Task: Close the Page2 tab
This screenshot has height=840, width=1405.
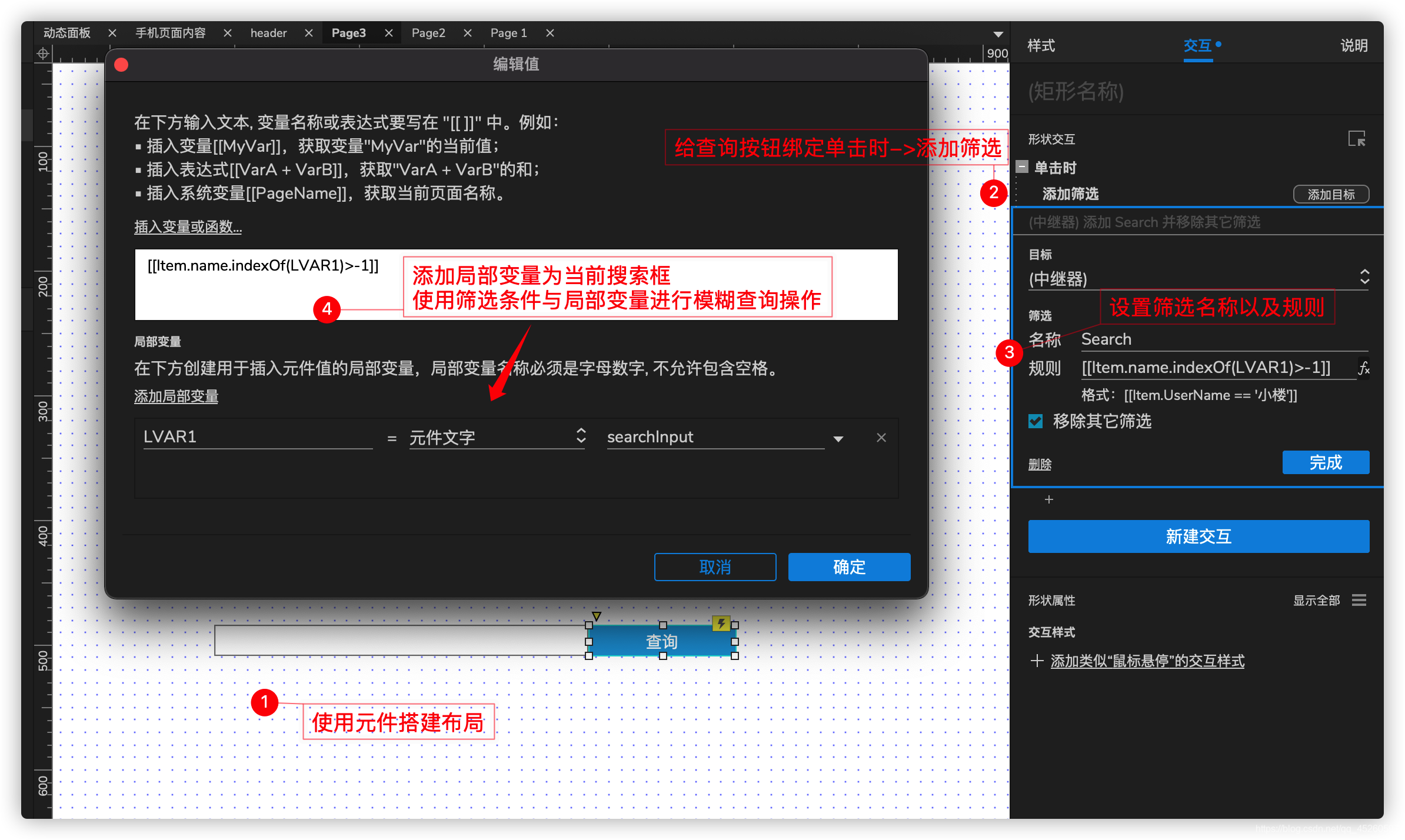Action: pyautogui.click(x=468, y=33)
